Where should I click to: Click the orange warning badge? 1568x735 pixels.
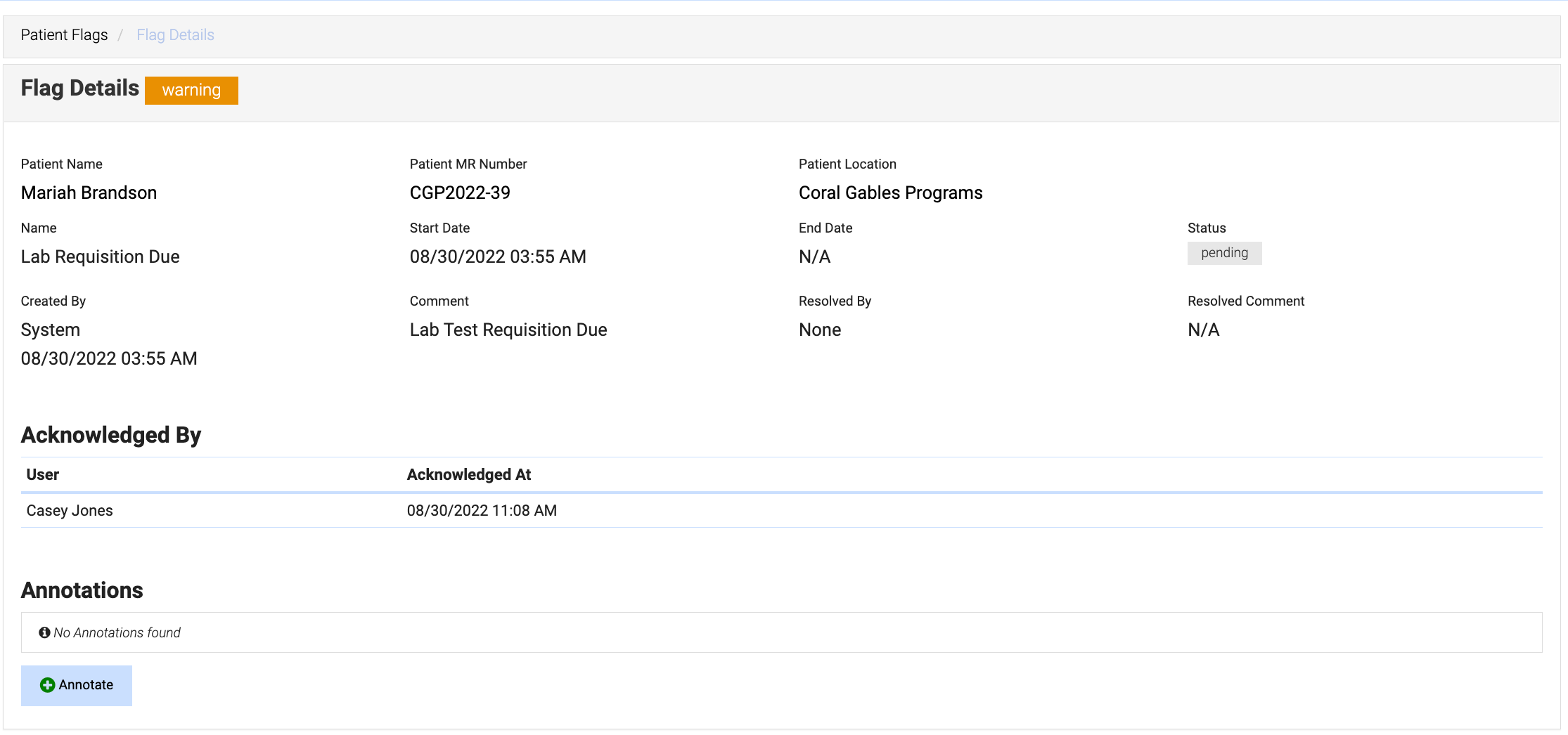click(x=191, y=91)
